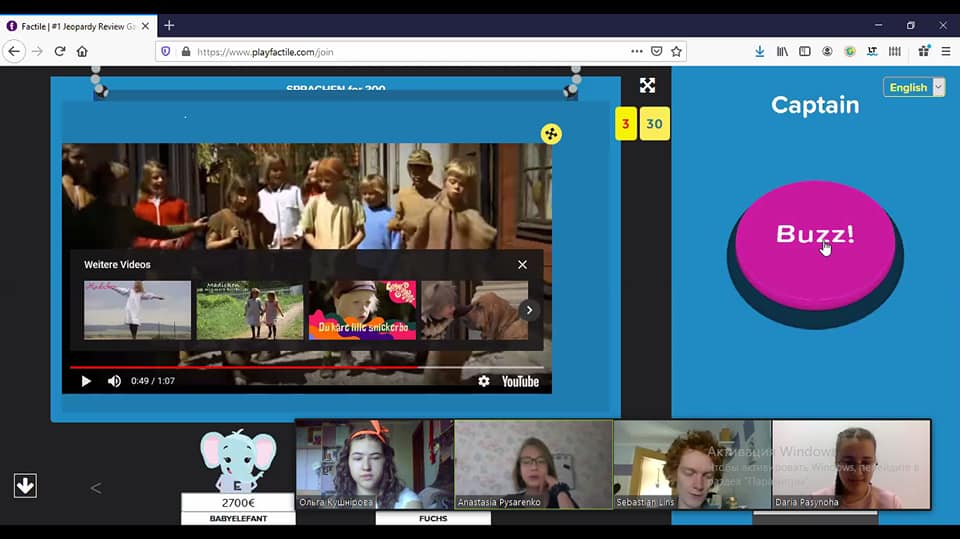Open the Firefox account icon

827,51
